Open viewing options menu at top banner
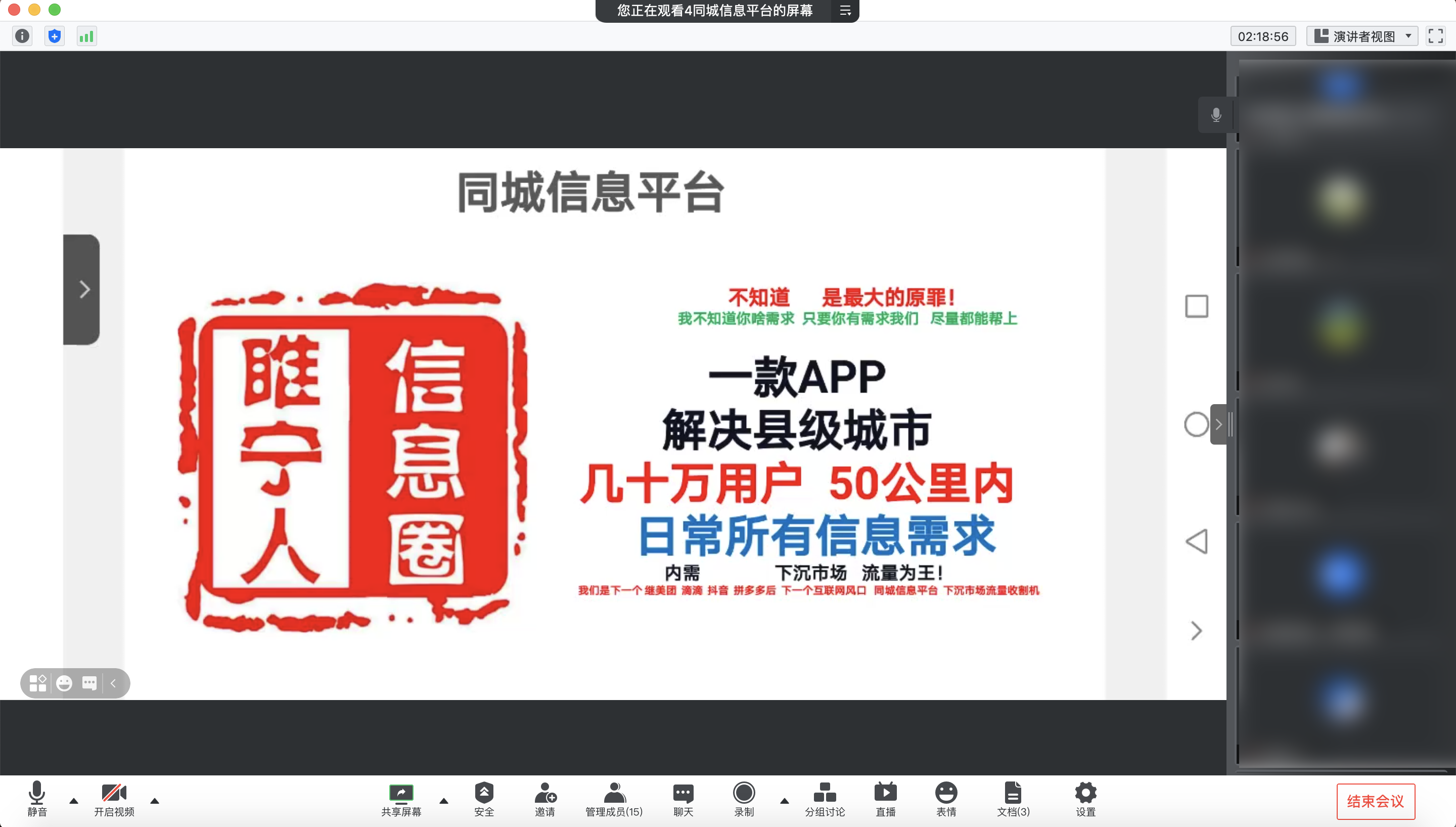 point(845,11)
